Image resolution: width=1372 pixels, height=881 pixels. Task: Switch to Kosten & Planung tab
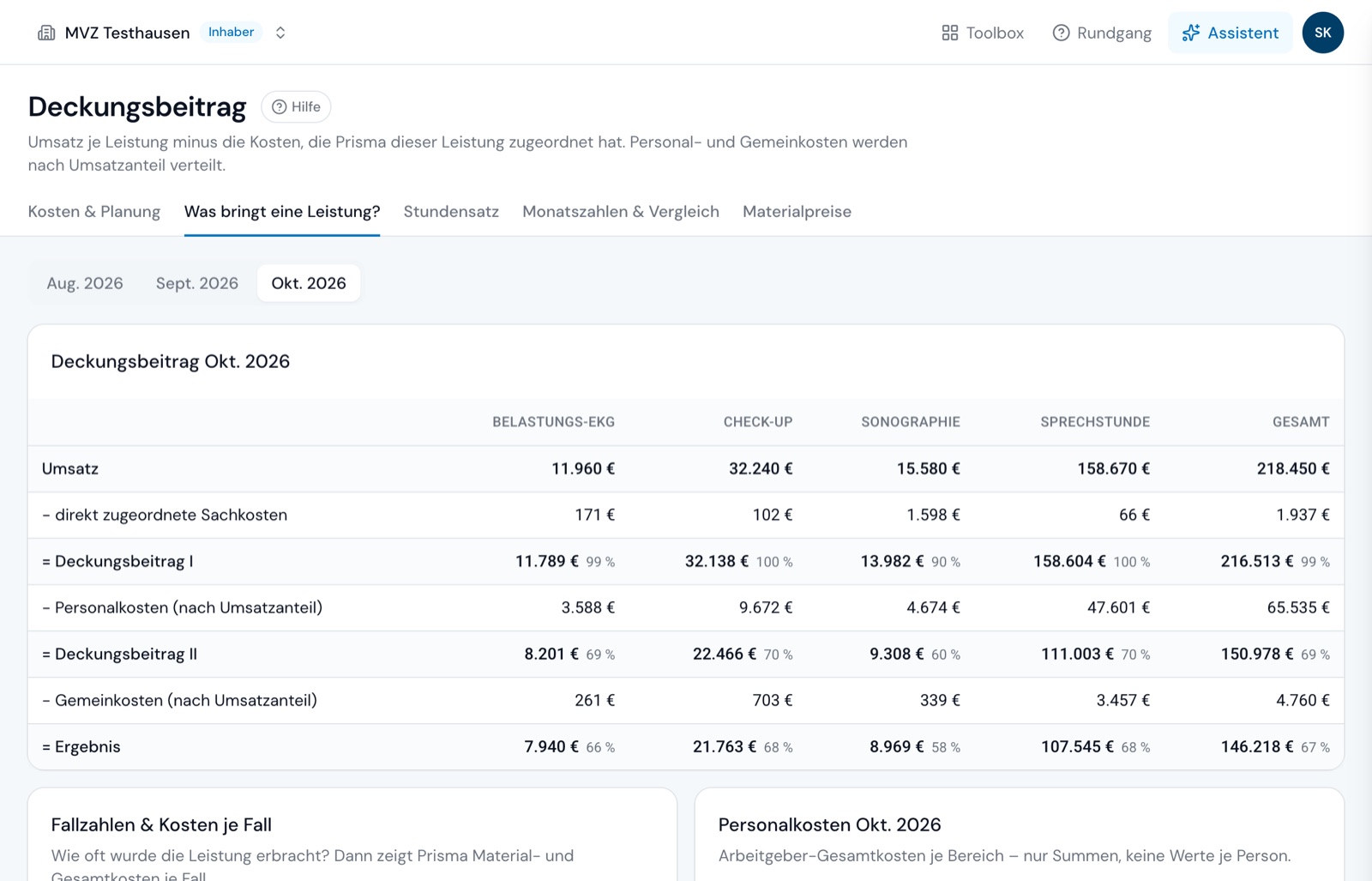point(94,211)
